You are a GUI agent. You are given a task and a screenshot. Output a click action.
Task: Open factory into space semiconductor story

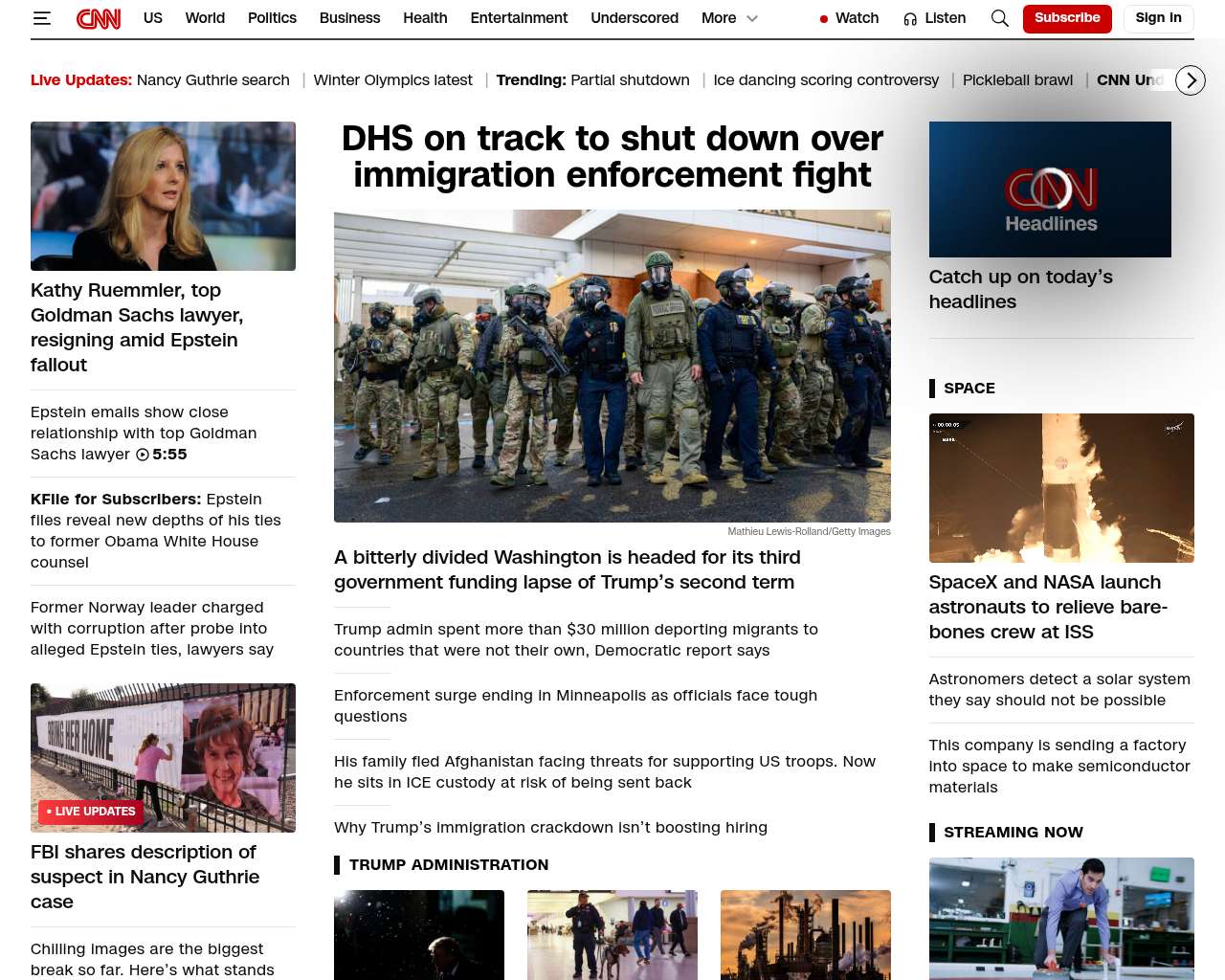pyautogui.click(x=1059, y=767)
